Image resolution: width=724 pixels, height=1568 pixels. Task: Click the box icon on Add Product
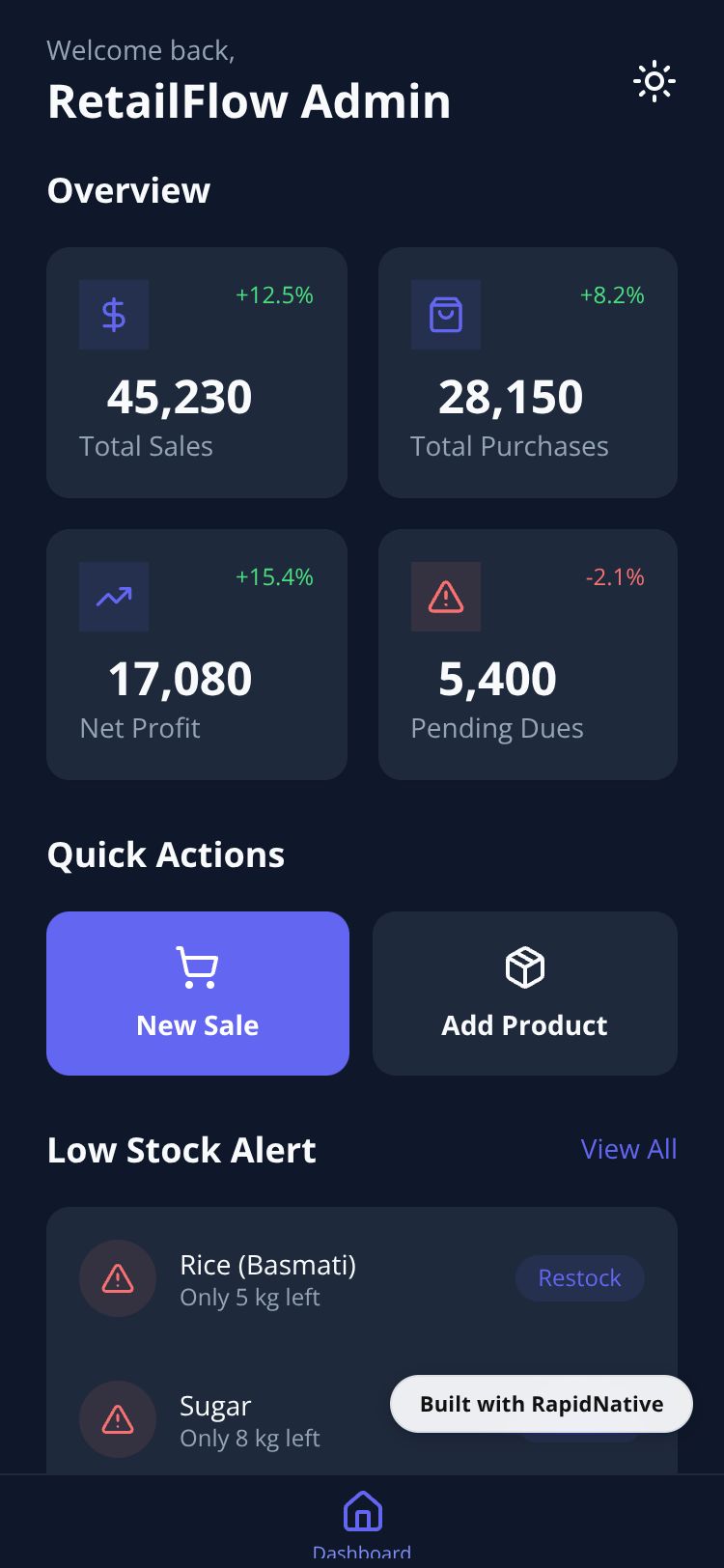(525, 967)
